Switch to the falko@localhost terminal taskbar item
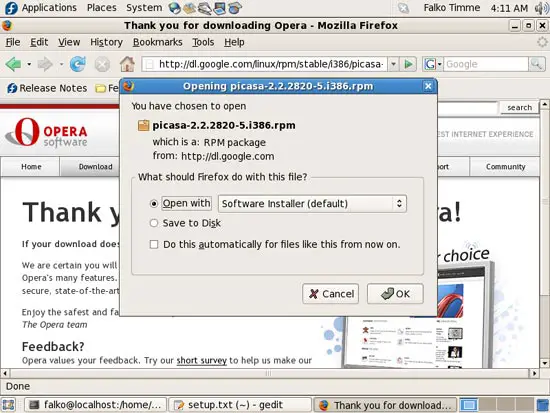The width and height of the screenshot is (550, 413). 95,405
